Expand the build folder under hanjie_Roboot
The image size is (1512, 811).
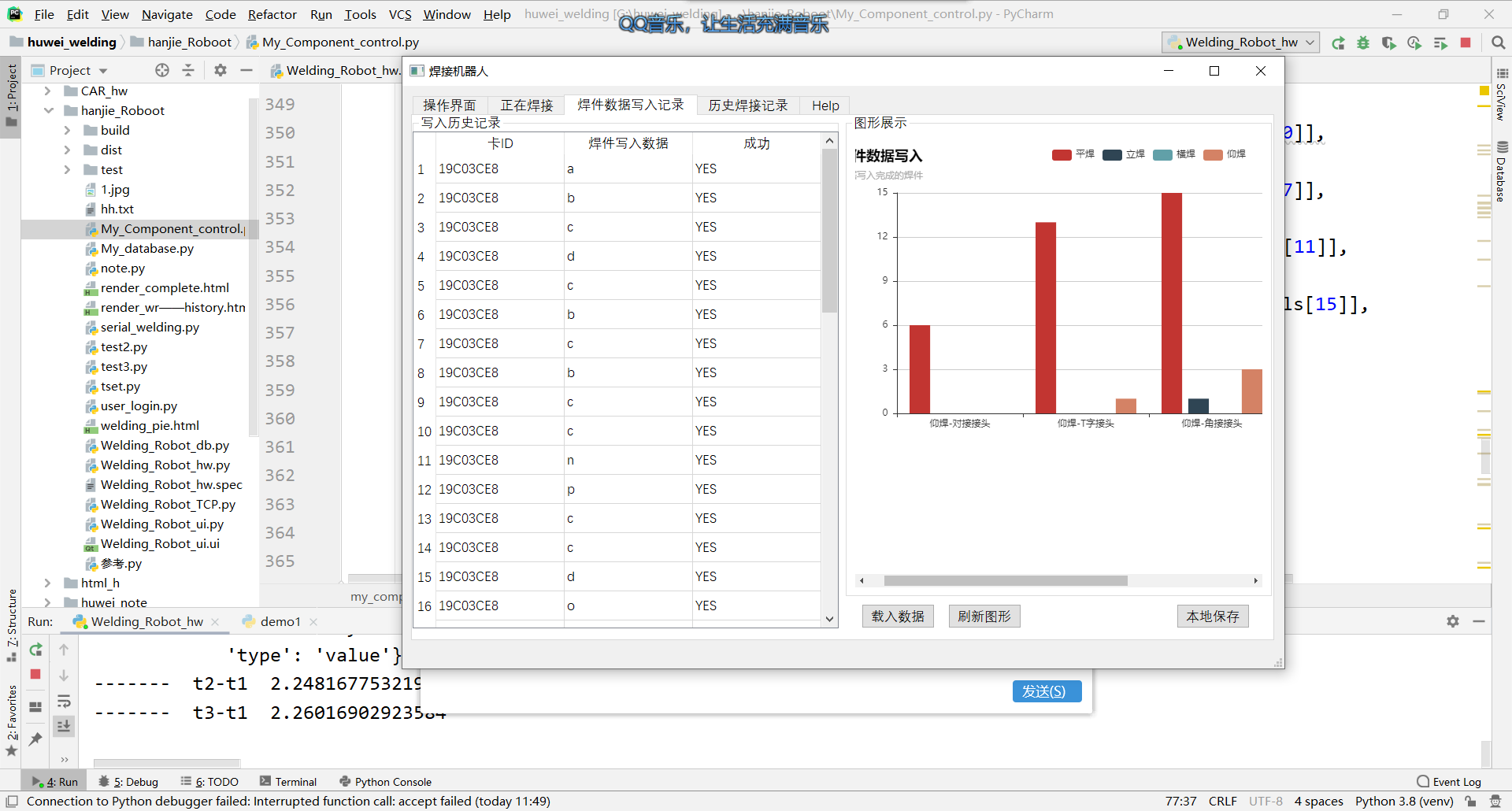point(68,130)
